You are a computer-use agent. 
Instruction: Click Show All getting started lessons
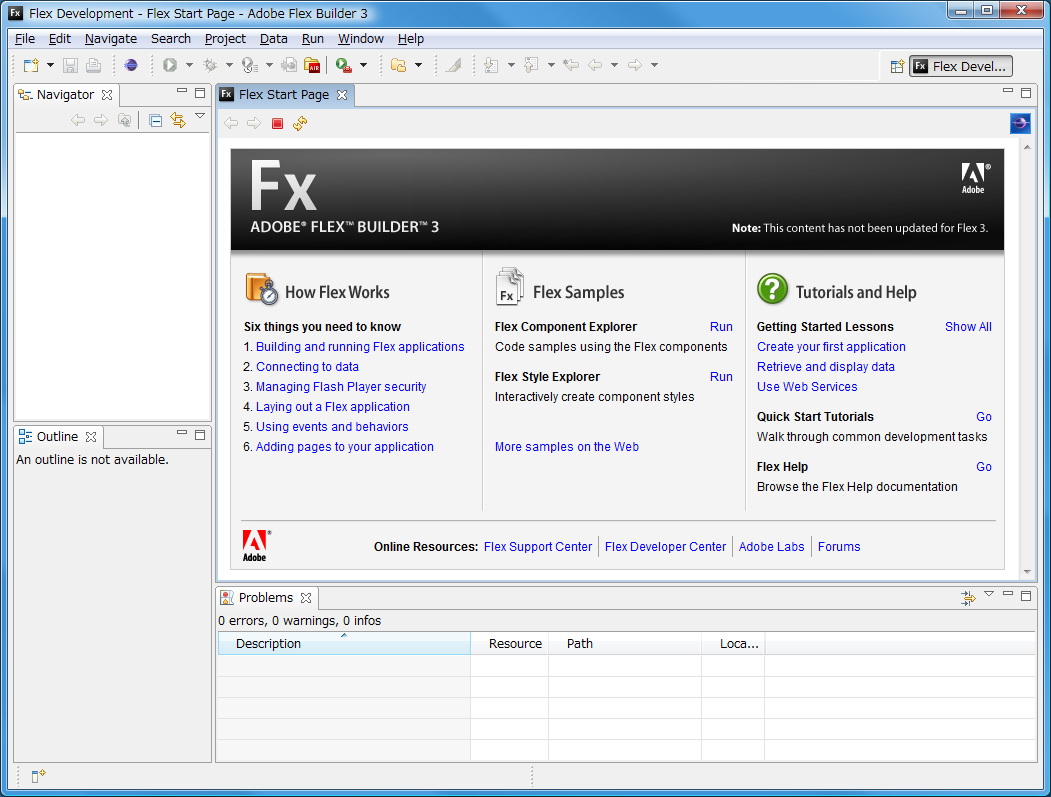point(968,327)
